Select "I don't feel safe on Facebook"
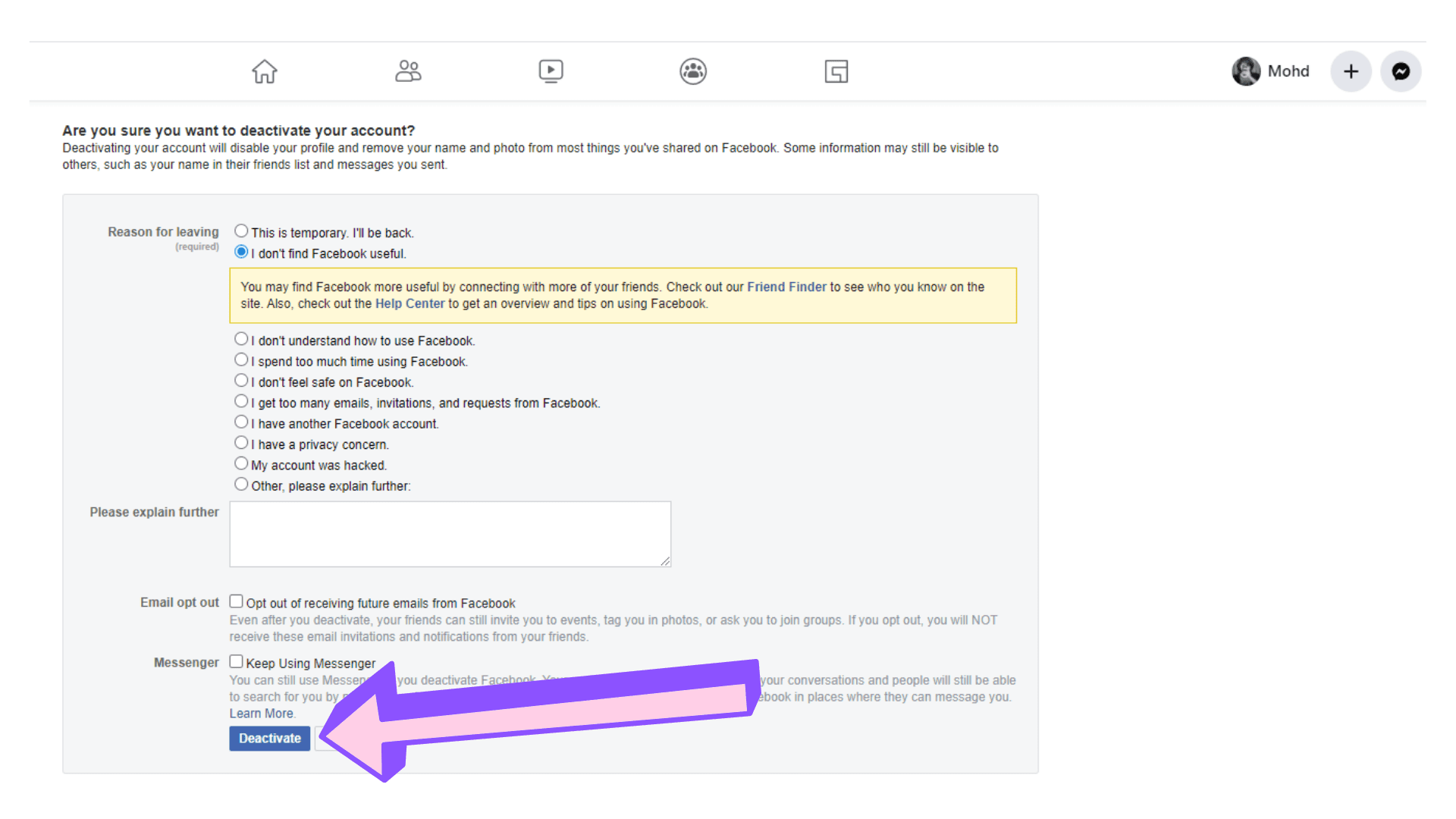1456x819 pixels. click(241, 381)
